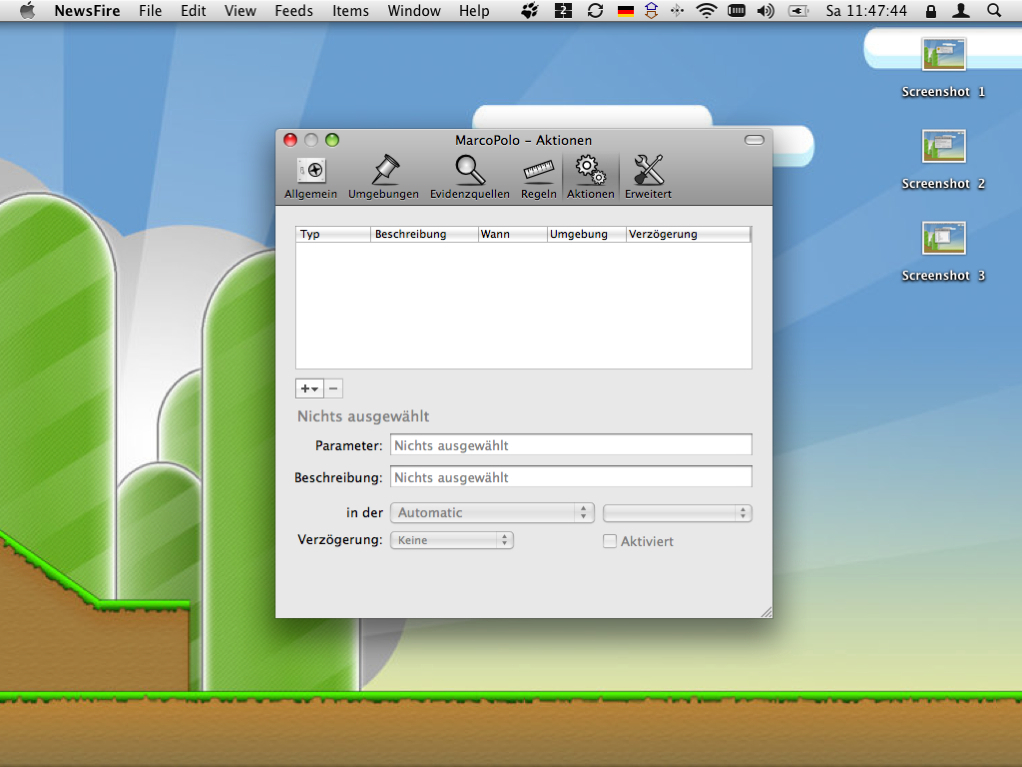The image size is (1022, 767).
Task: Open the Verzögerung Keine dropdown
Action: [452, 540]
